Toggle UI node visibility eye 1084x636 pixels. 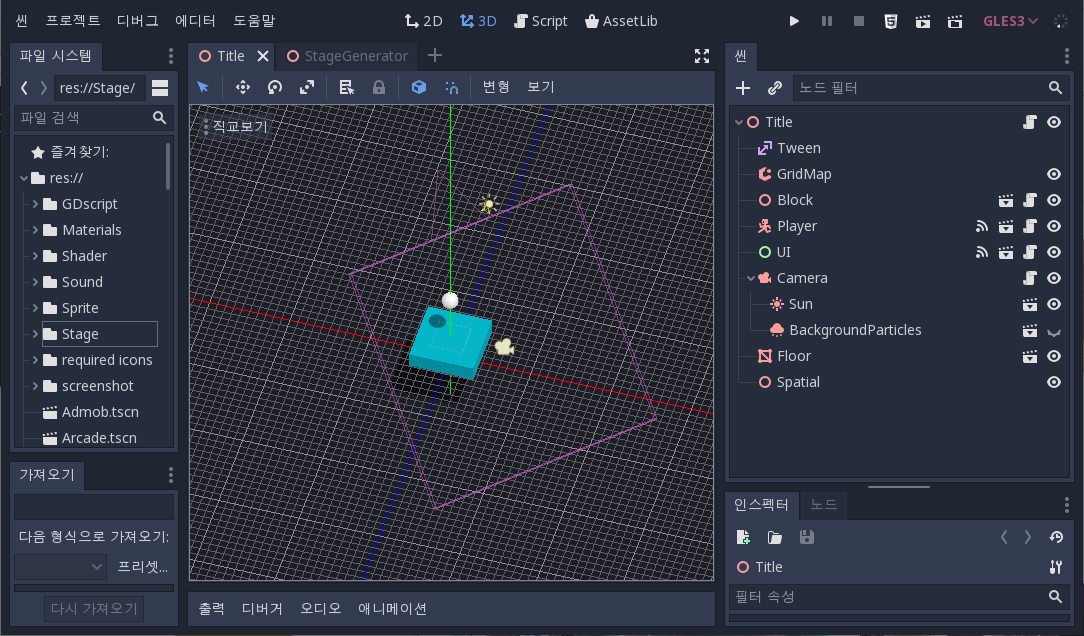tap(1054, 252)
